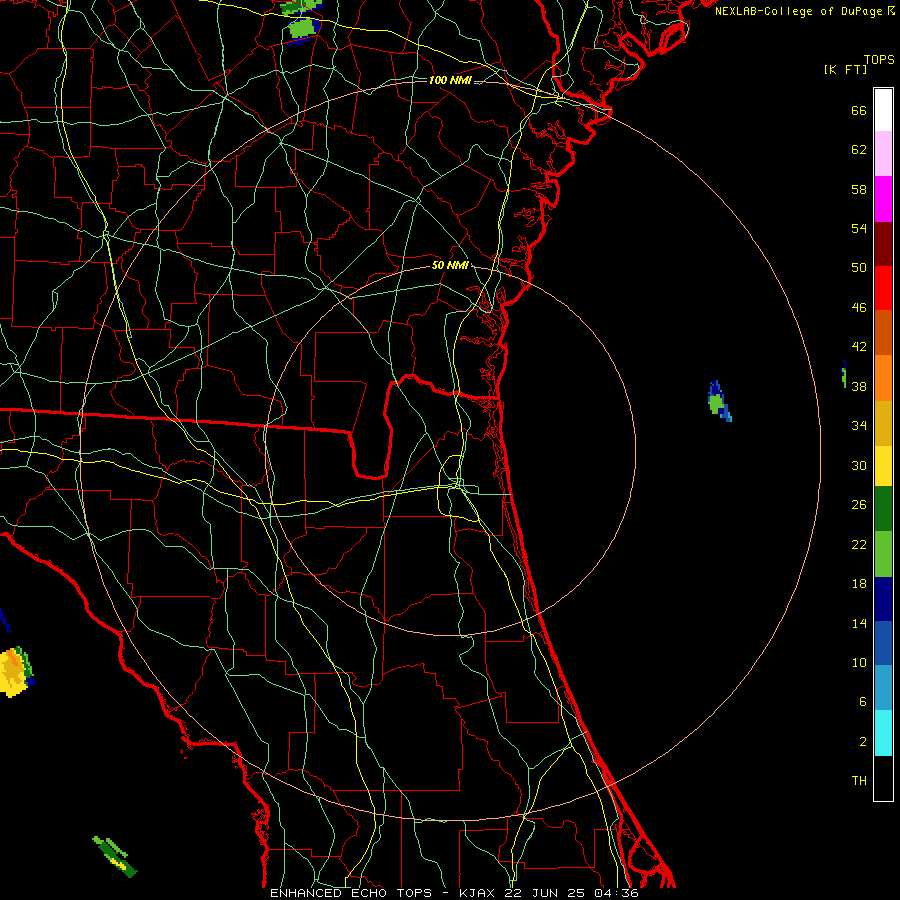The width and height of the screenshot is (900, 900).
Task: Click the legend value '18'
Action: tap(859, 584)
